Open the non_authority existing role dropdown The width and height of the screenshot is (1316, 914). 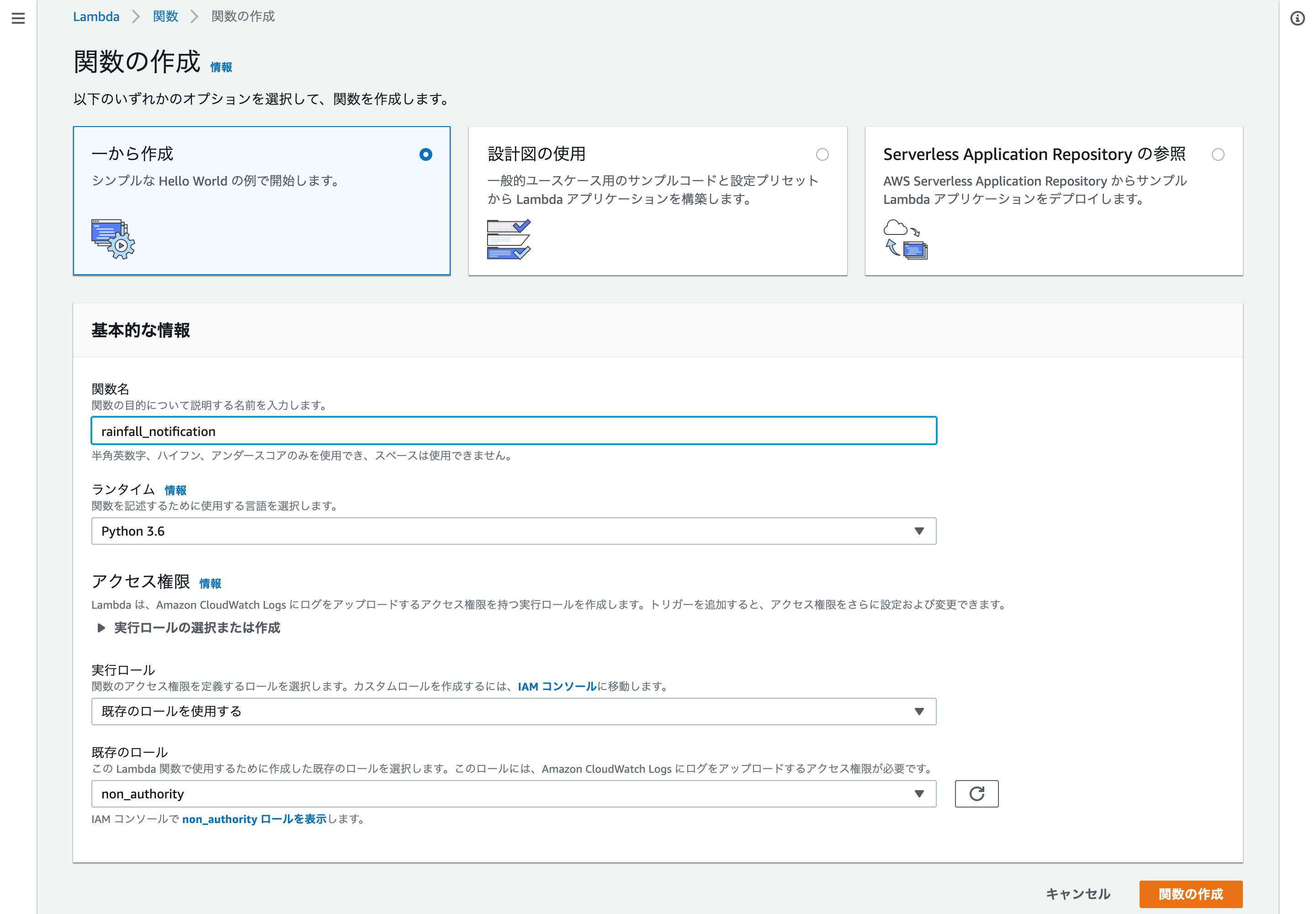[514, 794]
